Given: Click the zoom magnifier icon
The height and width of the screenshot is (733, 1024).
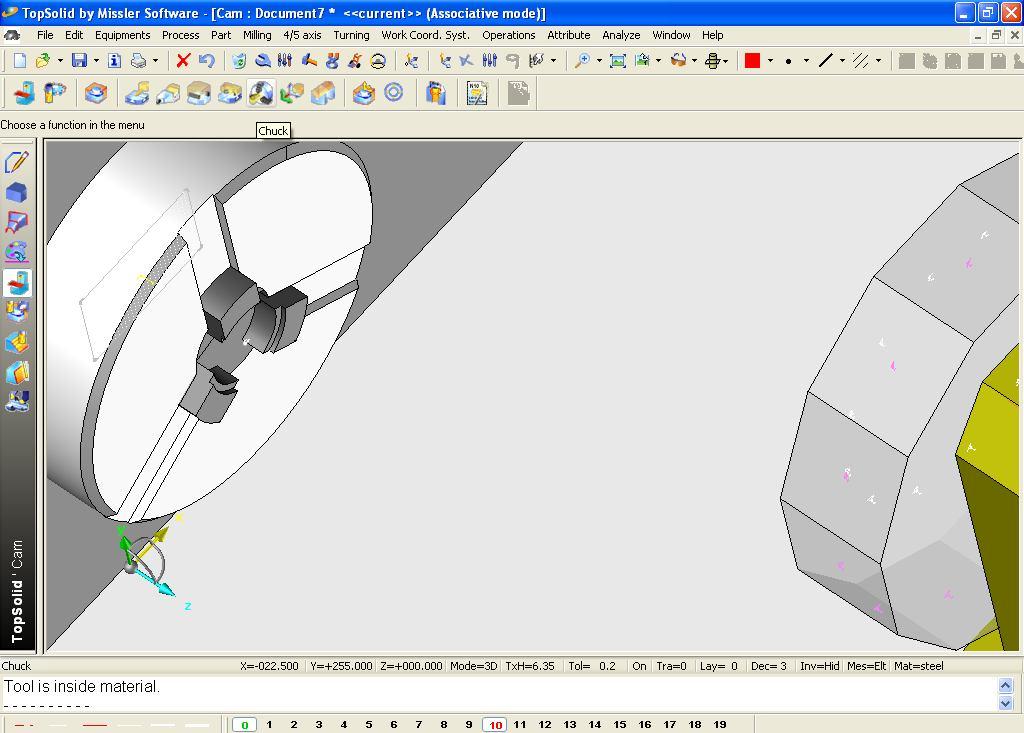Looking at the screenshot, I should 581,61.
